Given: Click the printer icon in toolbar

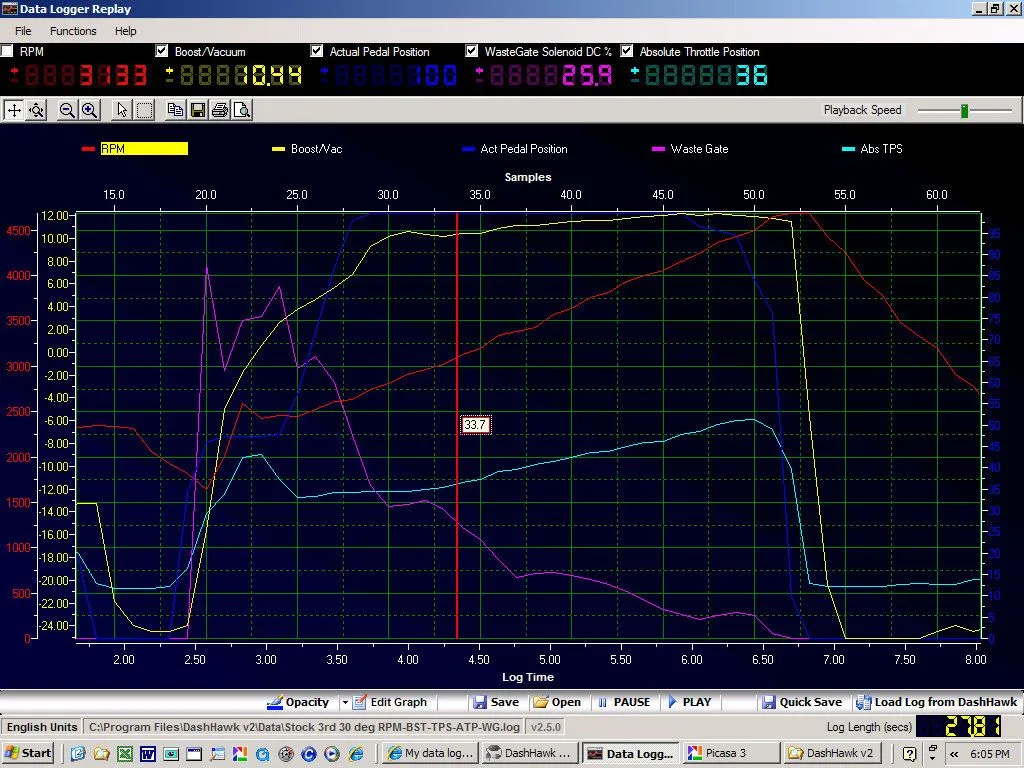Looking at the screenshot, I should coord(220,110).
